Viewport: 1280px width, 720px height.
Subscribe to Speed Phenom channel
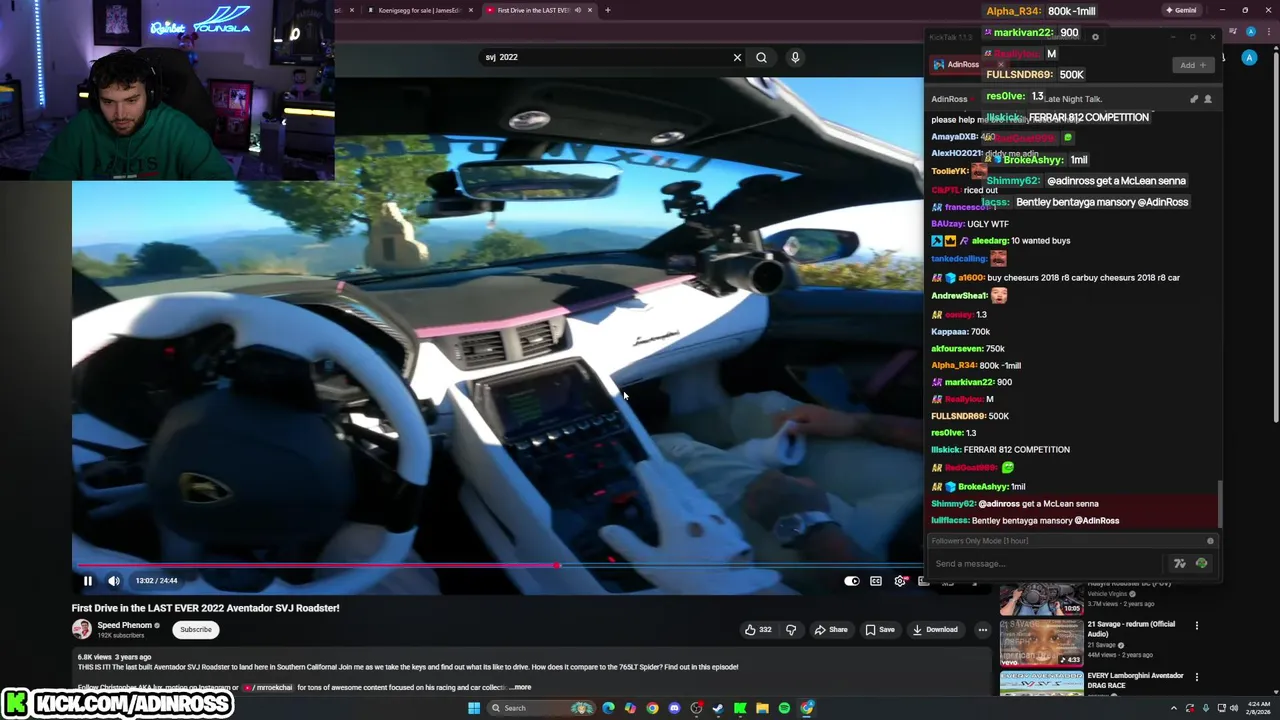[x=196, y=630]
